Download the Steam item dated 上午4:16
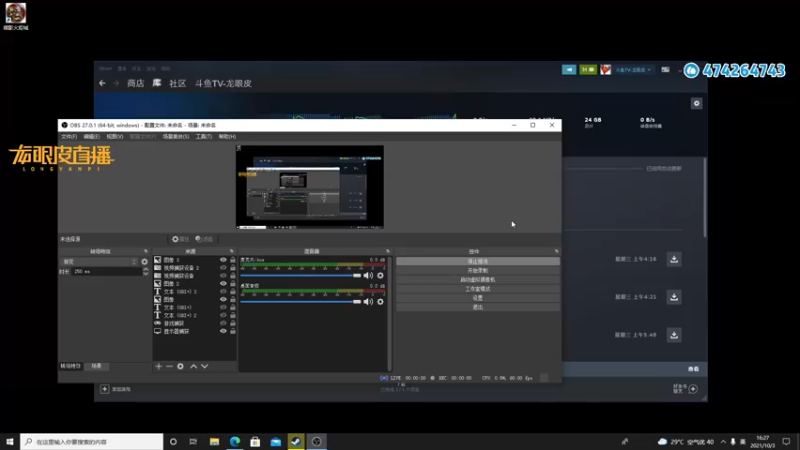Image resolution: width=800 pixels, height=450 pixels. point(674,259)
